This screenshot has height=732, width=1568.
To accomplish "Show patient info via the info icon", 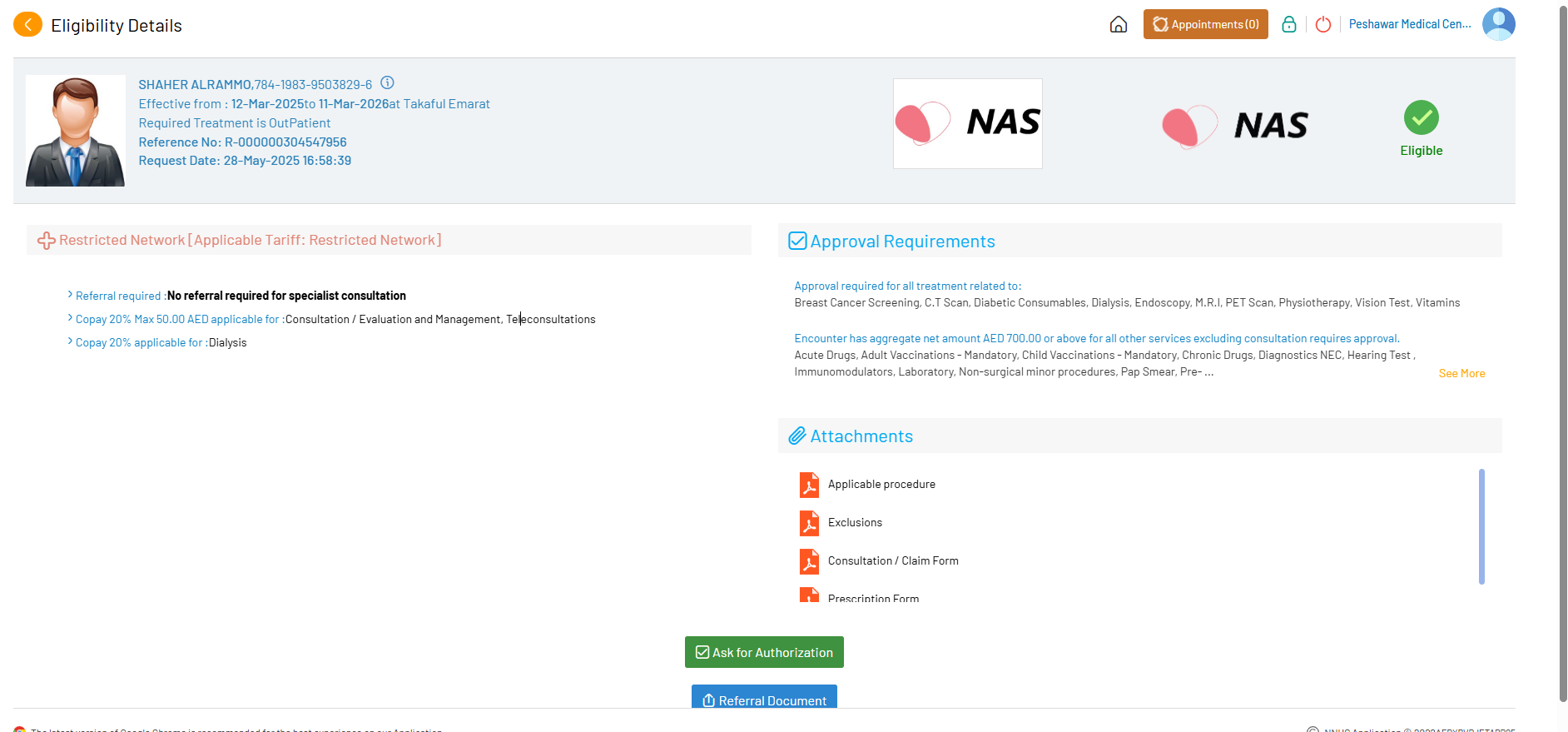I will click(387, 82).
